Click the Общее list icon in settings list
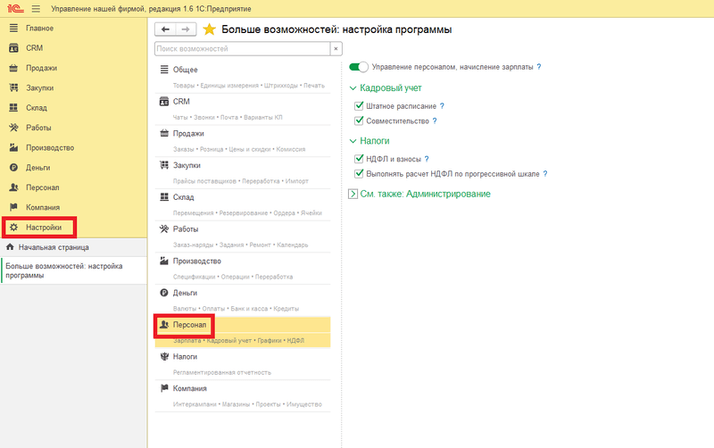714x448 pixels. click(164, 69)
